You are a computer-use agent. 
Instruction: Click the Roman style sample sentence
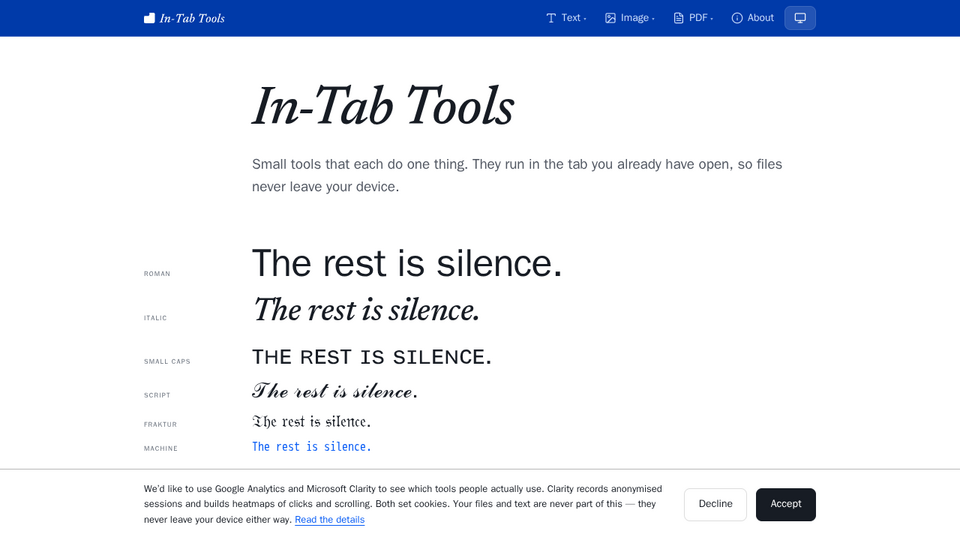[407, 263]
